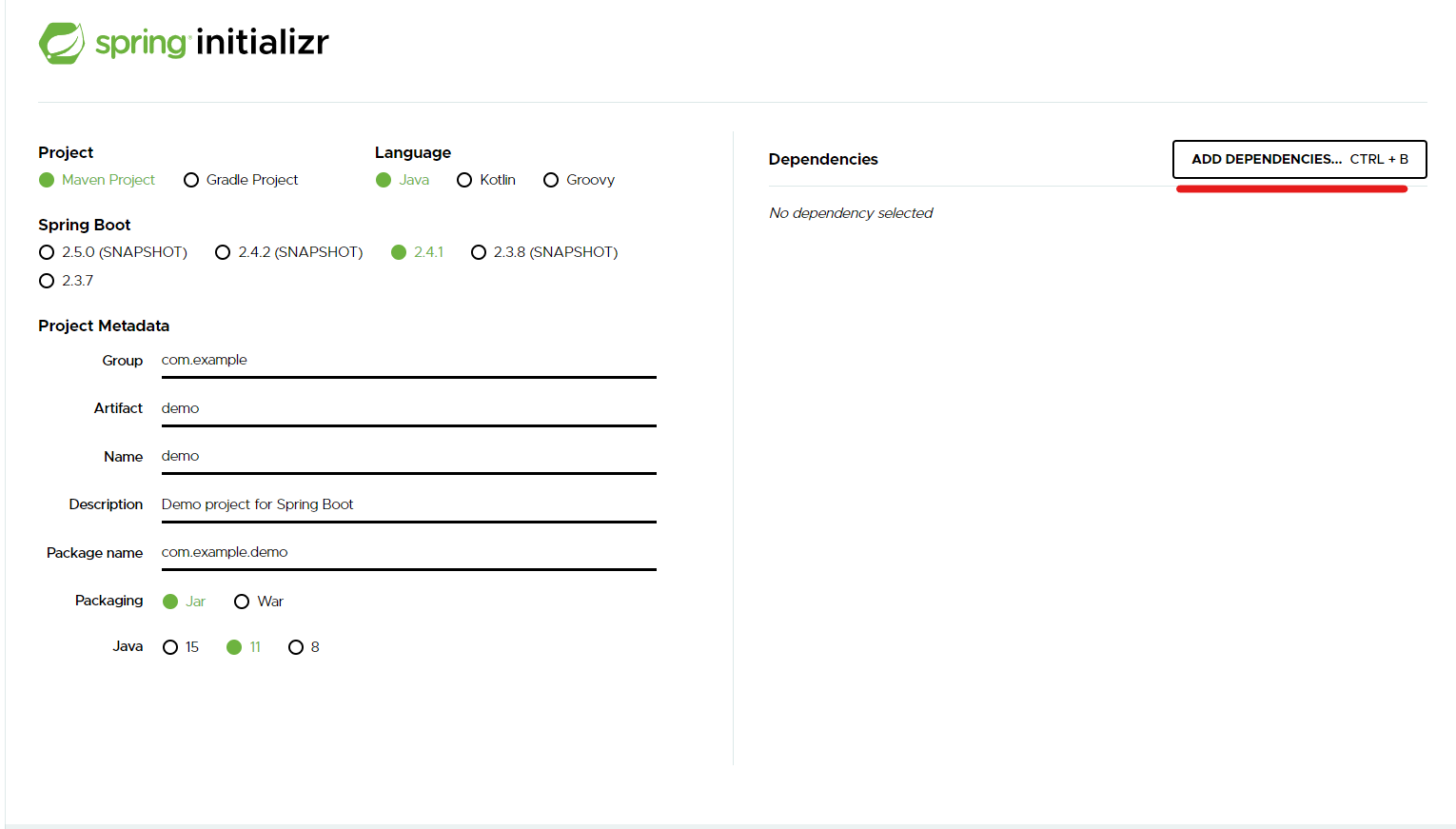Viewport: 1456px width, 829px height.
Task: Click the Spring Initializr logo
Action: (184, 43)
